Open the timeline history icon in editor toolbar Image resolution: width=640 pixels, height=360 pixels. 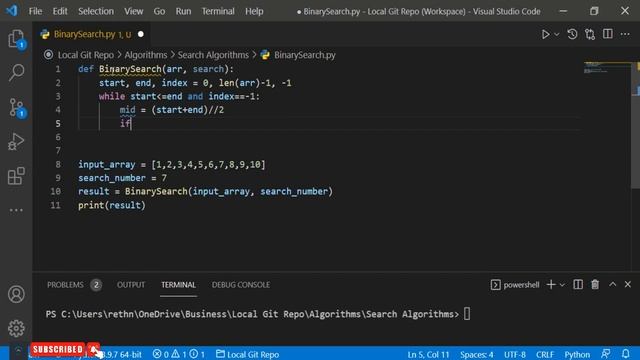(x=572, y=34)
